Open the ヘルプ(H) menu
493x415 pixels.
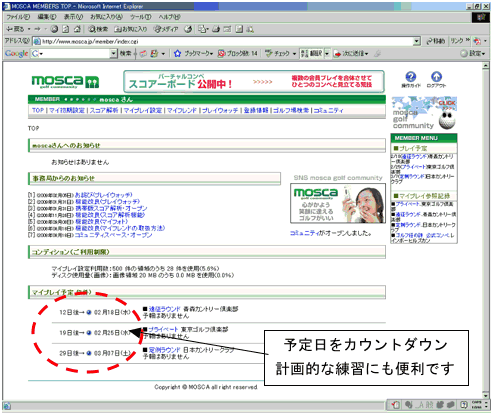point(169,17)
